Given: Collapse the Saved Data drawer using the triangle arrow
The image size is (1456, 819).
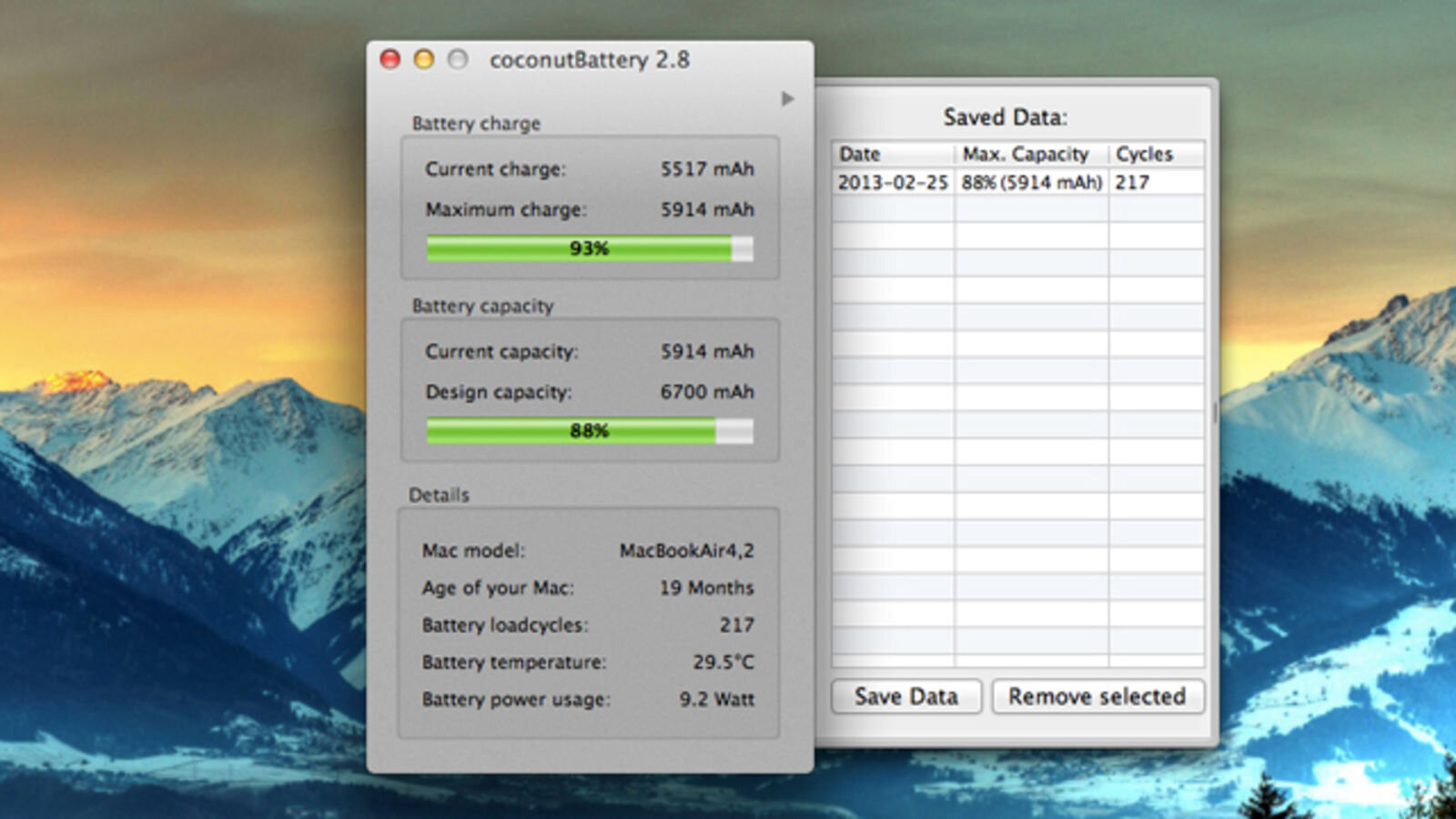Looking at the screenshot, I should pos(787,98).
